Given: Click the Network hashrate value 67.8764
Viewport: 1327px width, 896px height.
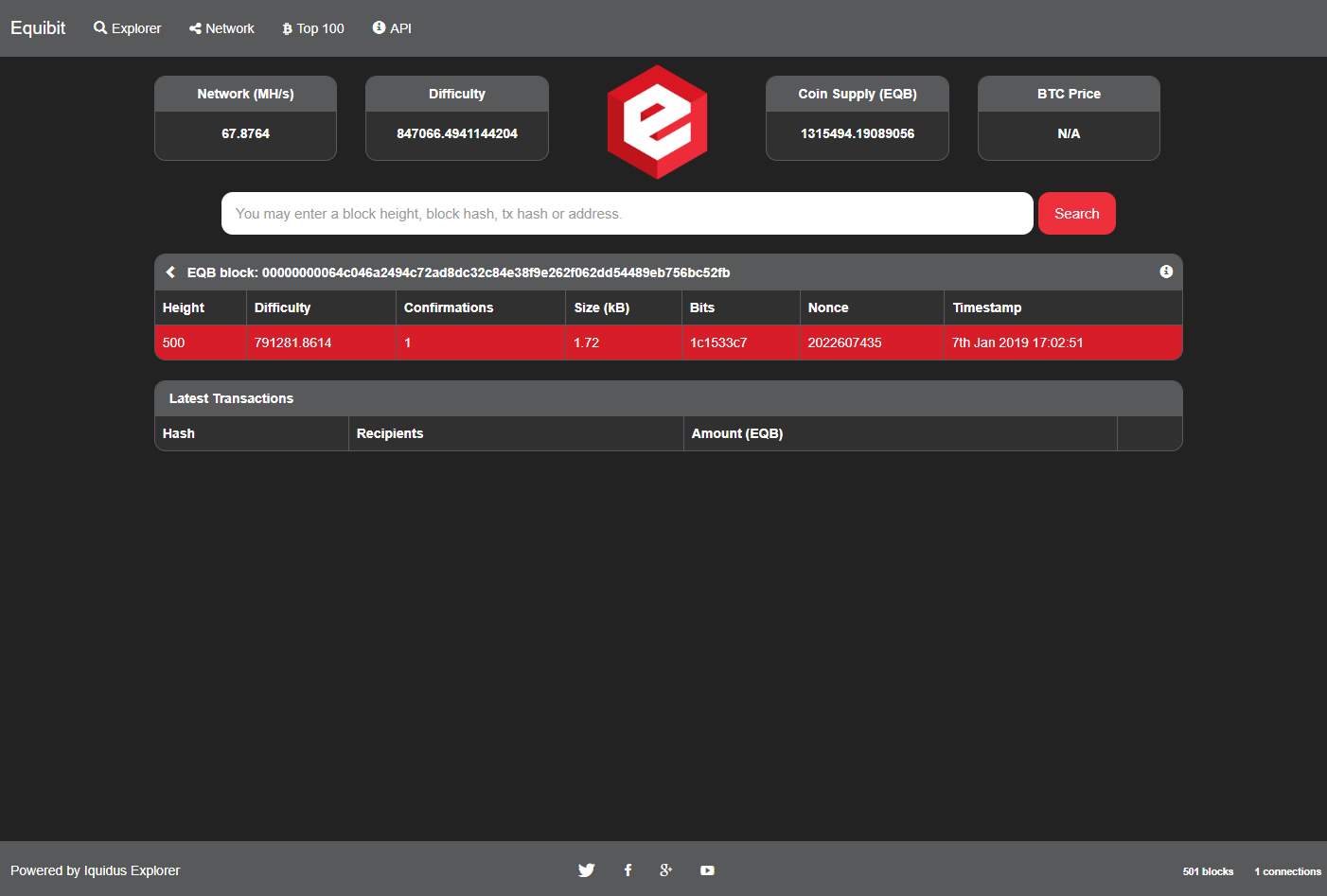Looking at the screenshot, I should point(245,133).
